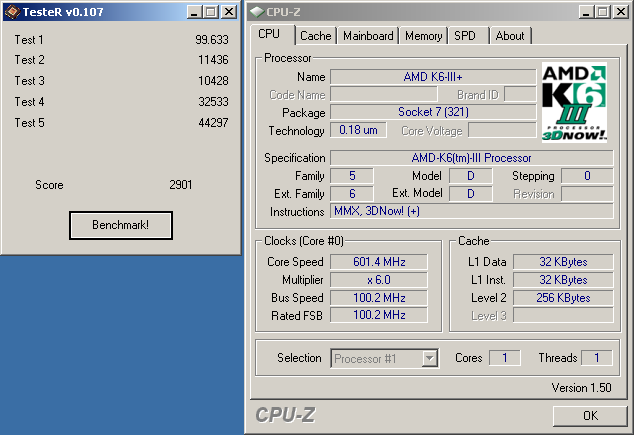Image resolution: width=634 pixels, height=435 pixels.
Task: Click the Family value 5
Action: [352, 176]
